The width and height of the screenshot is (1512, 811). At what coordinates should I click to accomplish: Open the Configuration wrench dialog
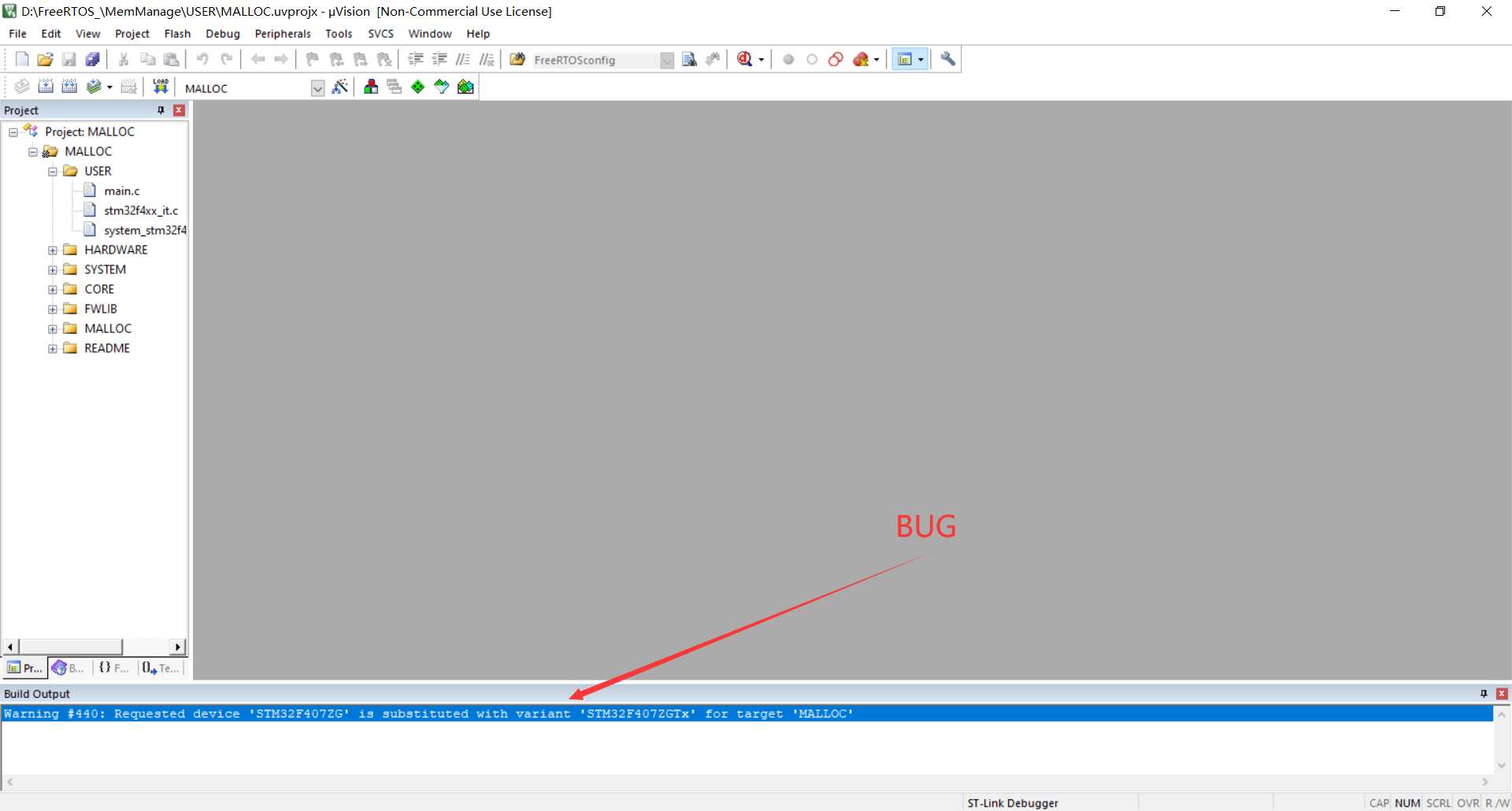pyautogui.click(x=947, y=59)
